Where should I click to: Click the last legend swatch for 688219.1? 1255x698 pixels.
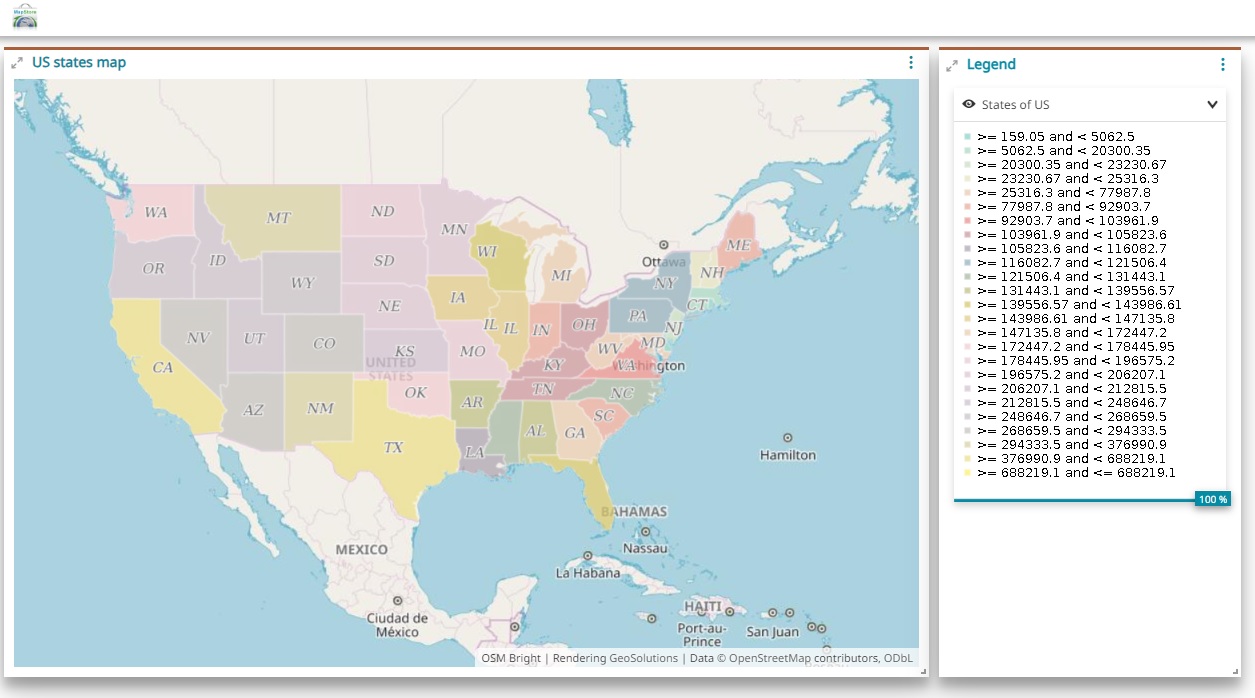(x=967, y=473)
